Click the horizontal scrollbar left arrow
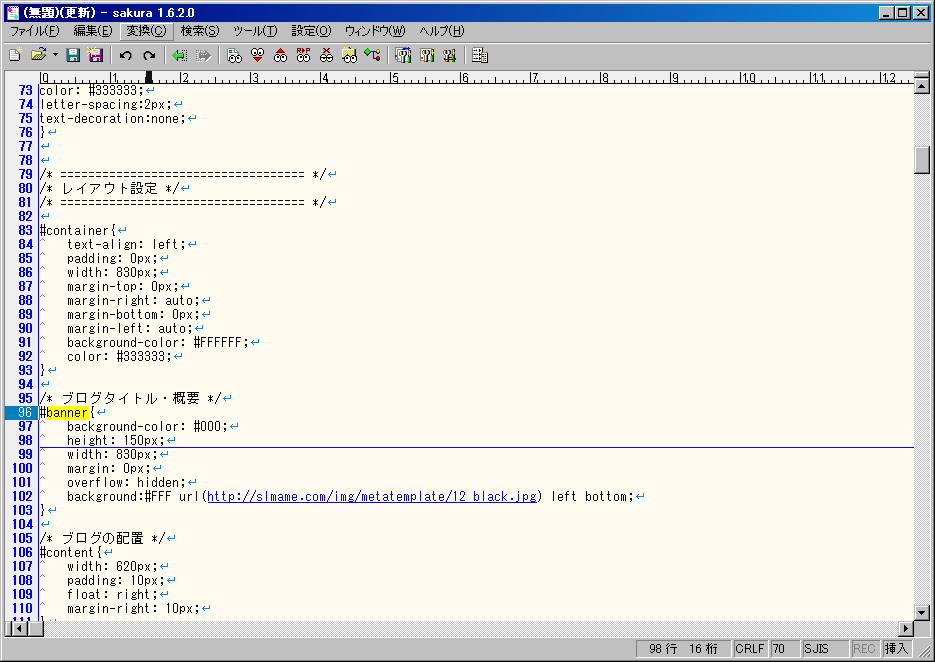The height and width of the screenshot is (662, 935). (x=19, y=628)
